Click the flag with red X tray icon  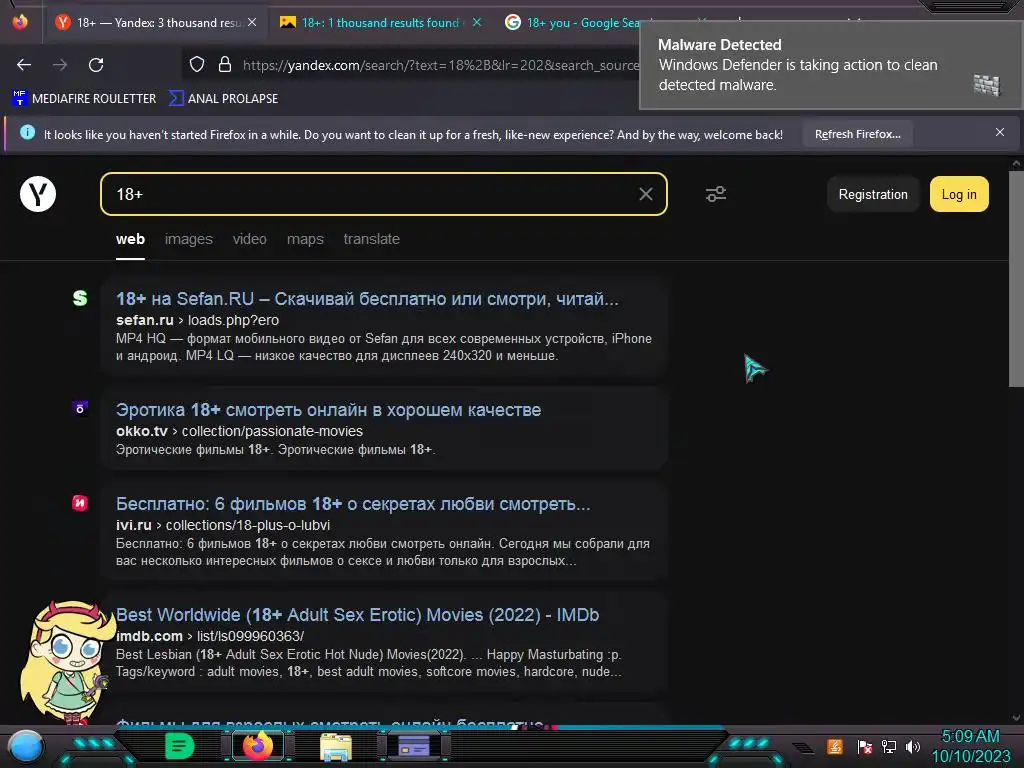point(864,746)
